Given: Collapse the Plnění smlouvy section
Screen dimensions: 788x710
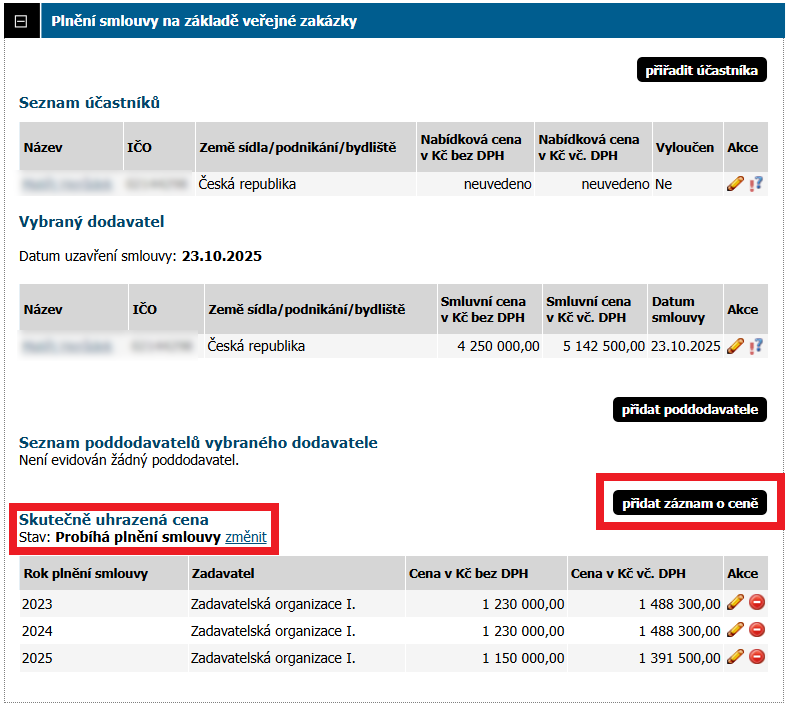Looking at the screenshot, I should pyautogui.click(x=21, y=21).
